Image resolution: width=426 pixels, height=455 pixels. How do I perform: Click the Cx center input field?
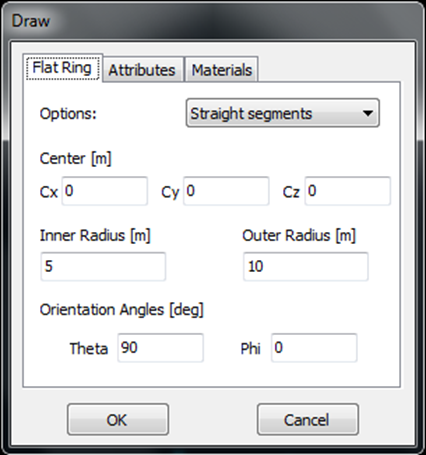pos(105,191)
